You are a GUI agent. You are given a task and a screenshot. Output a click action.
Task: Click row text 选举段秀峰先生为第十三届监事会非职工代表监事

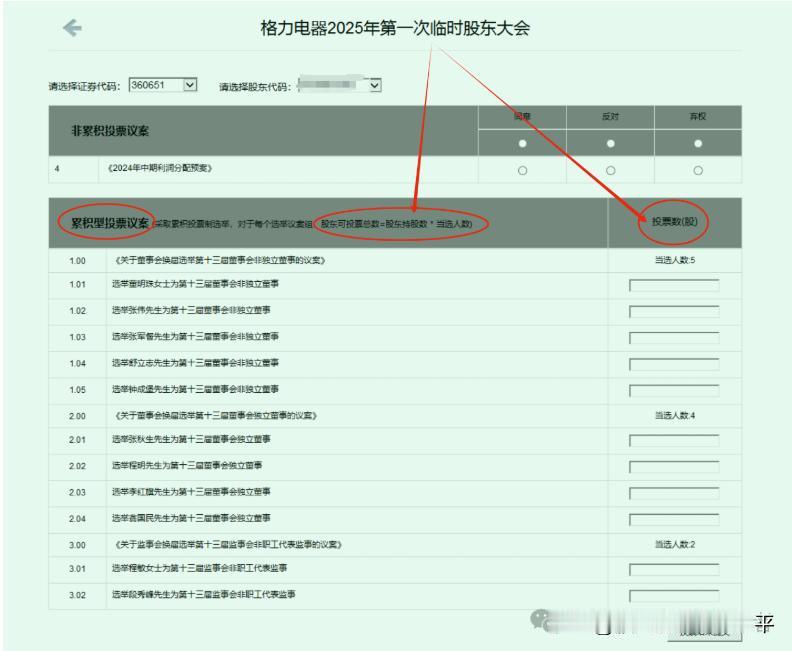click(204, 594)
